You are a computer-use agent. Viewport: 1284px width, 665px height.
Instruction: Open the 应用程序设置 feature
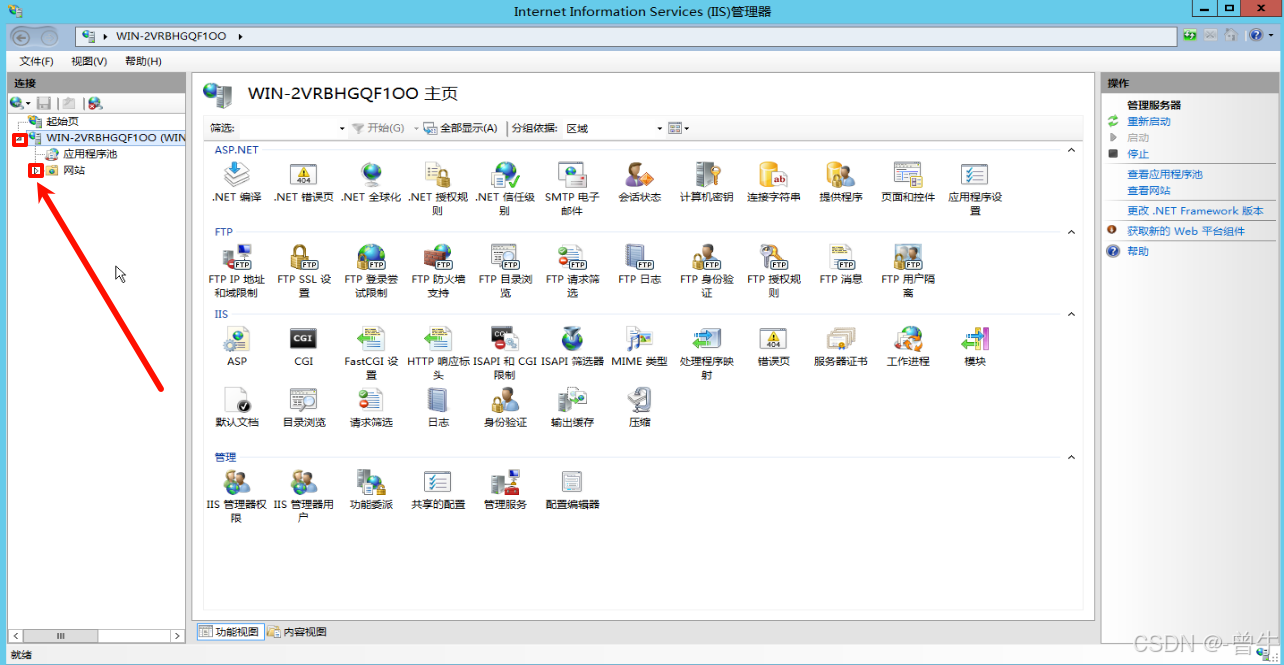pyautogui.click(x=975, y=189)
